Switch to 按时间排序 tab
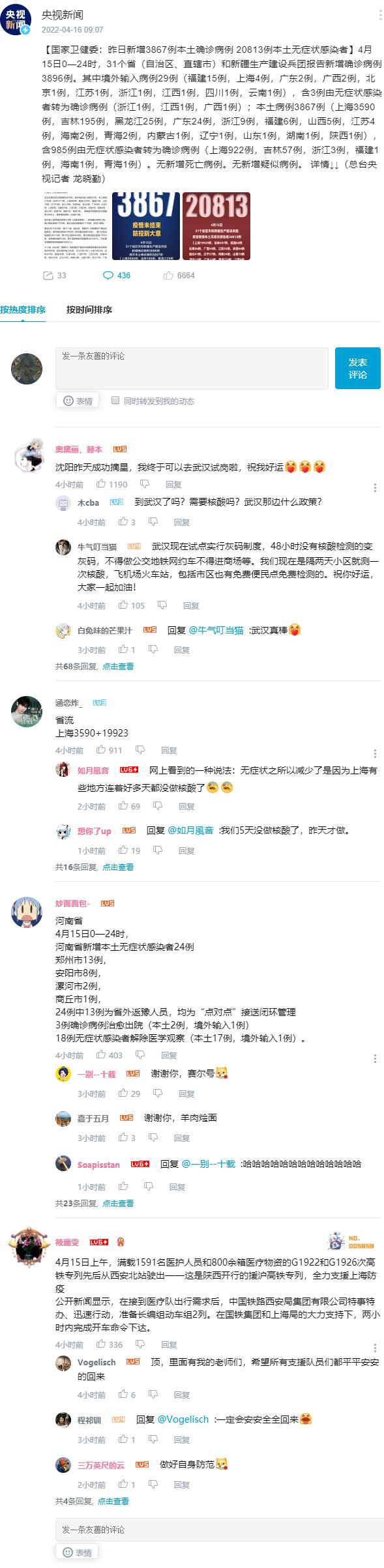The width and height of the screenshot is (384, 1568). [x=89, y=310]
